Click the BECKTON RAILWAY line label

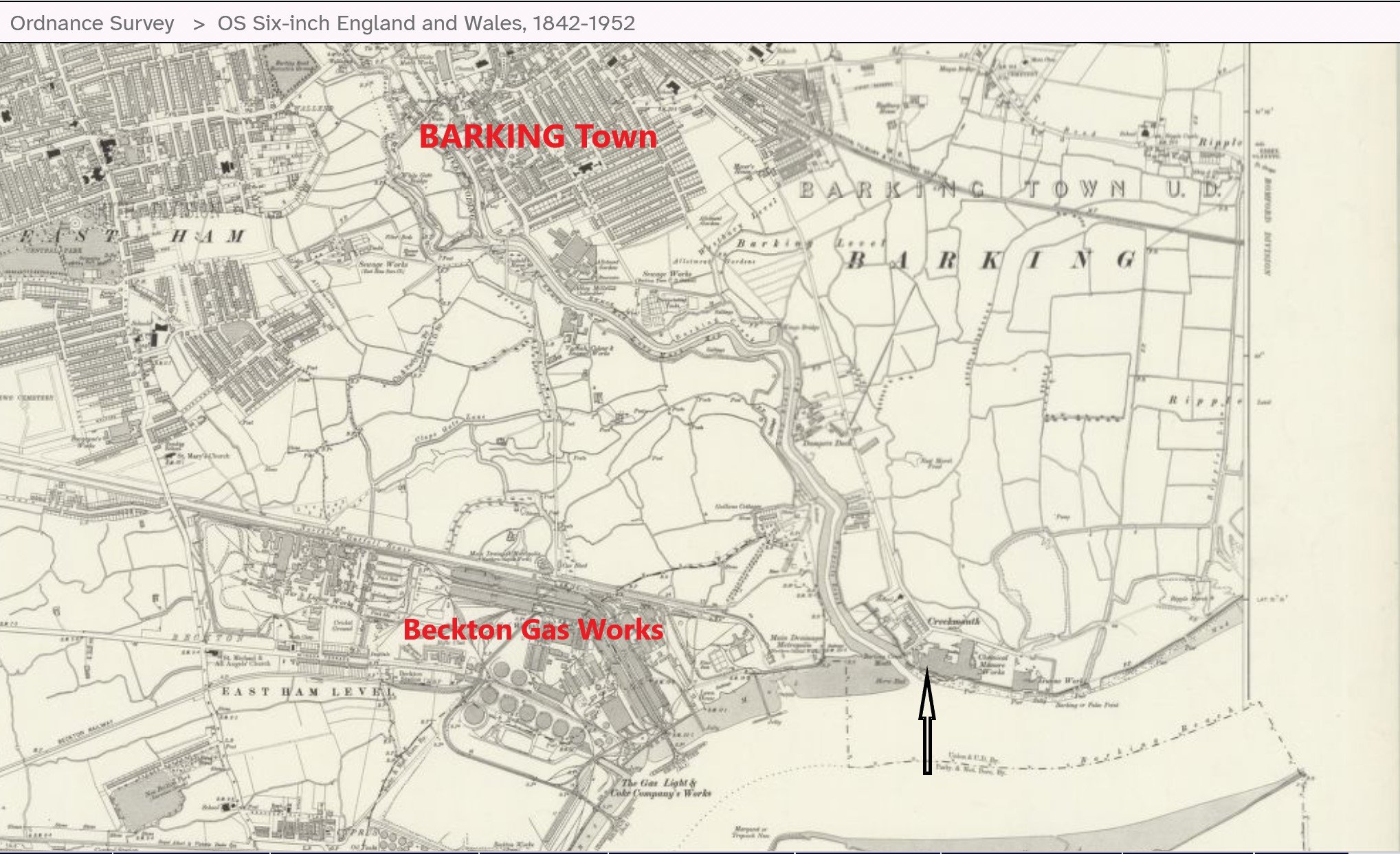coord(84,733)
